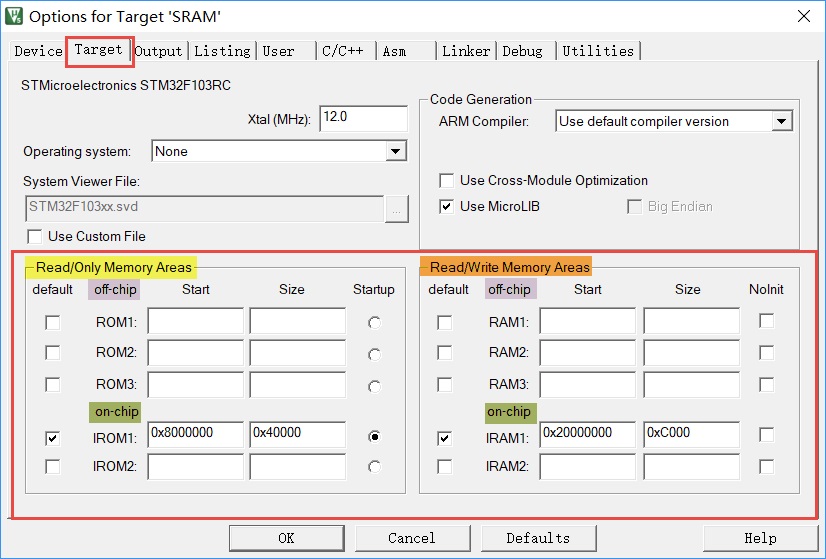Uncheck the IRAM1 default checkbox

pos(445,438)
